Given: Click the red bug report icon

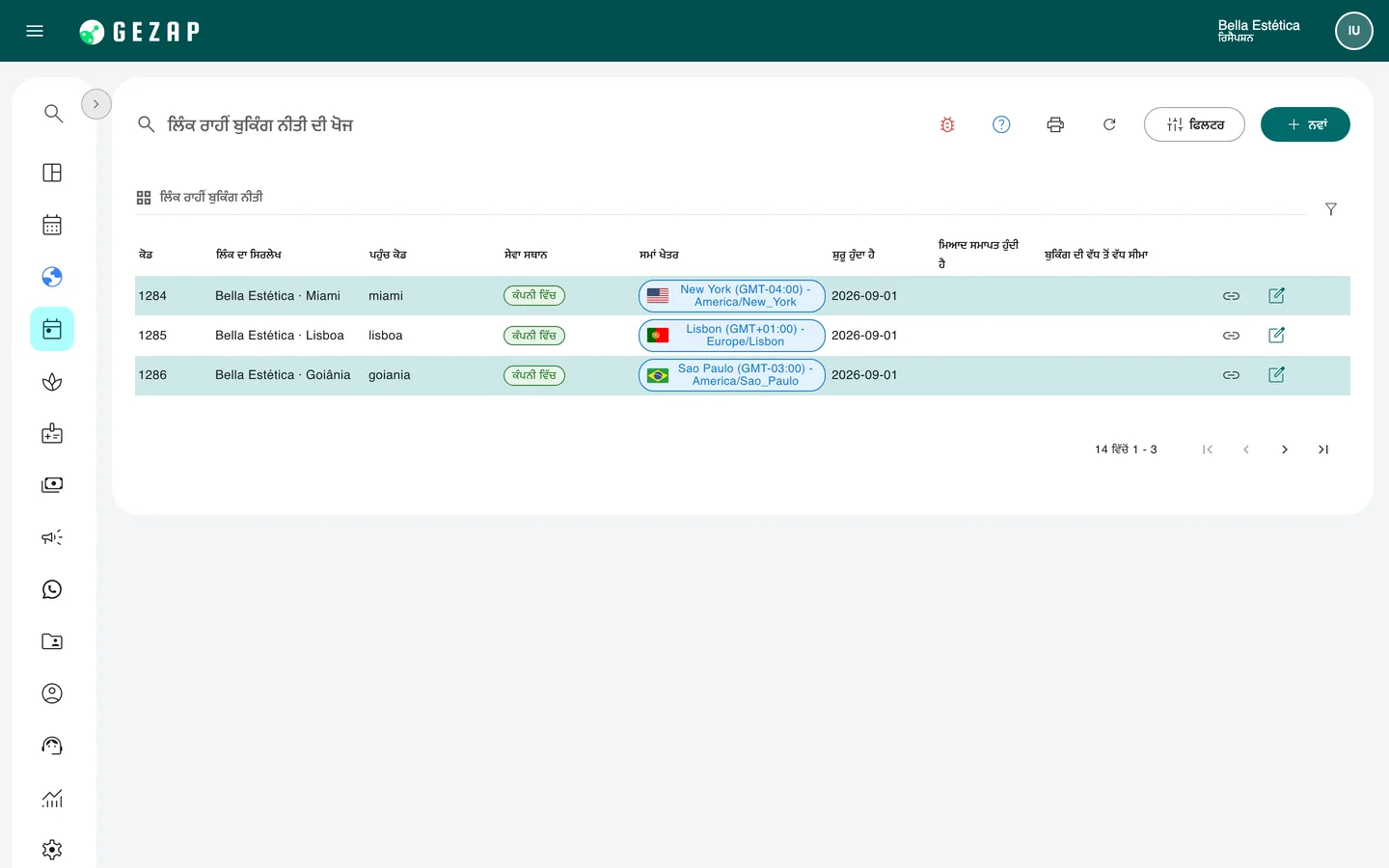Looking at the screenshot, I should (947, 124).
